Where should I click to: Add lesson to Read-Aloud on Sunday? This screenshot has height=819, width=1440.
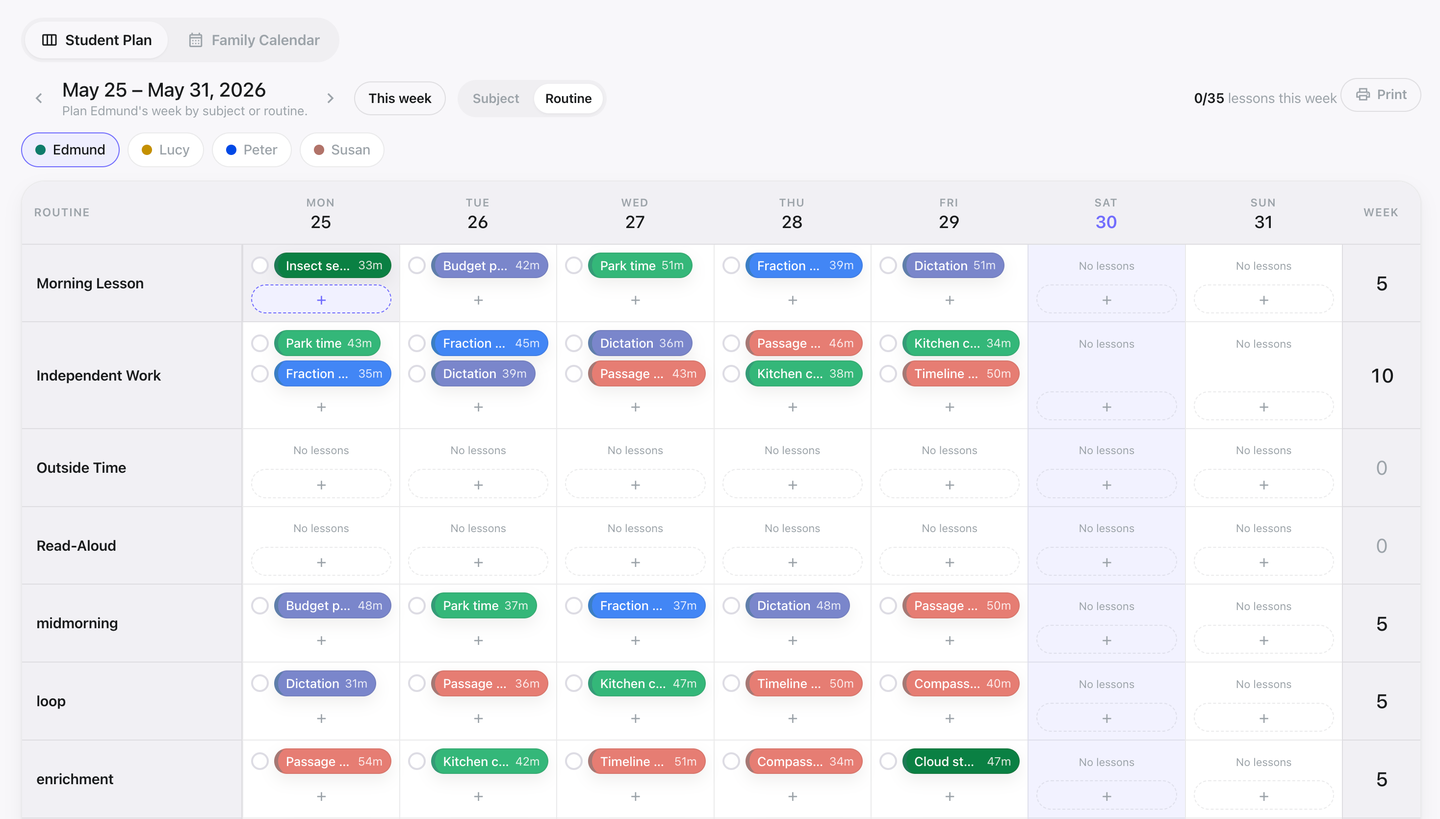pyautogui.click(x=1263, y=562)
